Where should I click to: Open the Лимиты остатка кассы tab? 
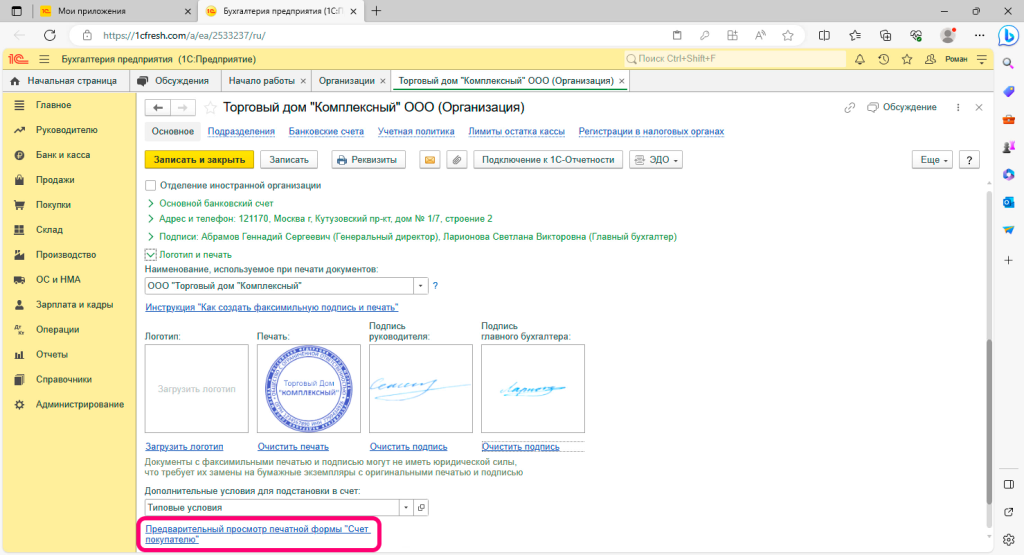tap(517, 132)
